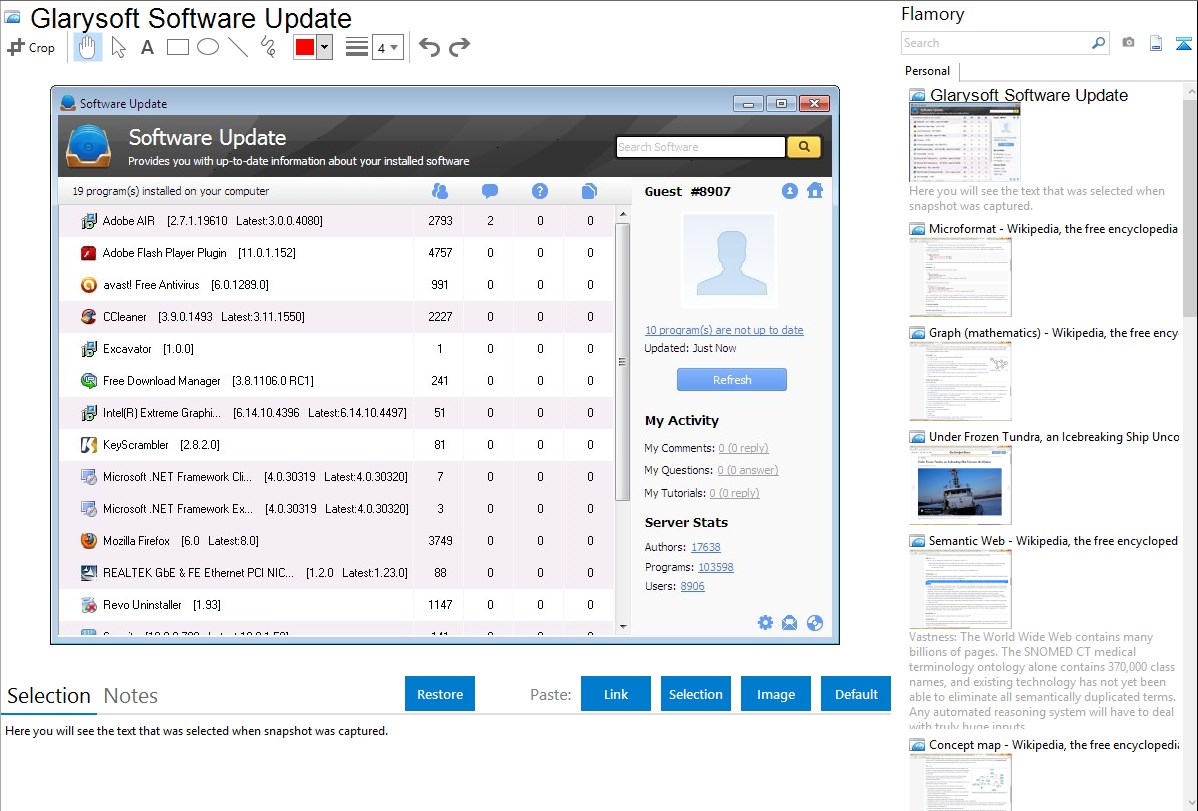This screenshot has width=1198, height=811.
Task: Open the My Questions count link
Action: (748, 470)
